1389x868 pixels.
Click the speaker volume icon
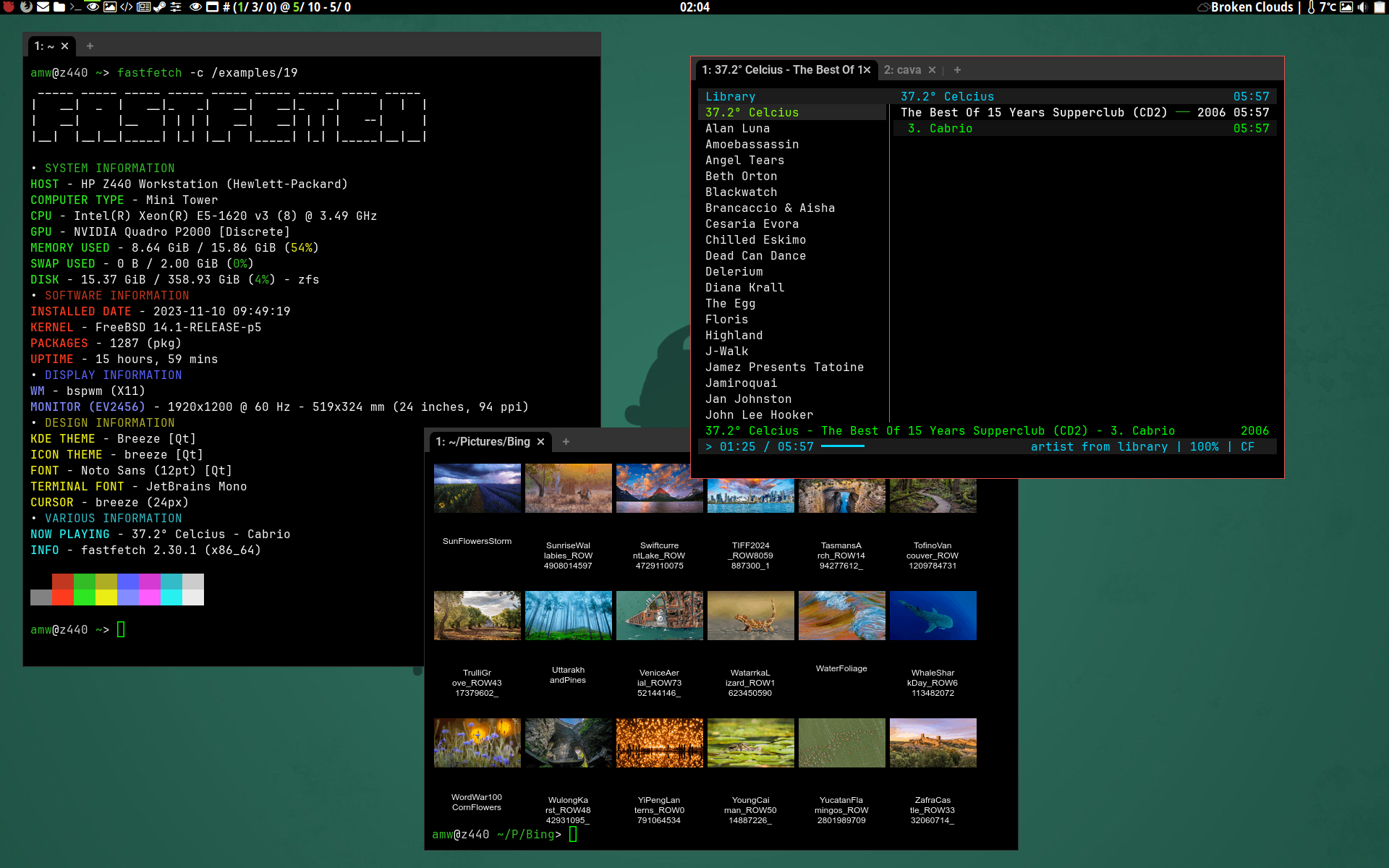click(1362, 7)
